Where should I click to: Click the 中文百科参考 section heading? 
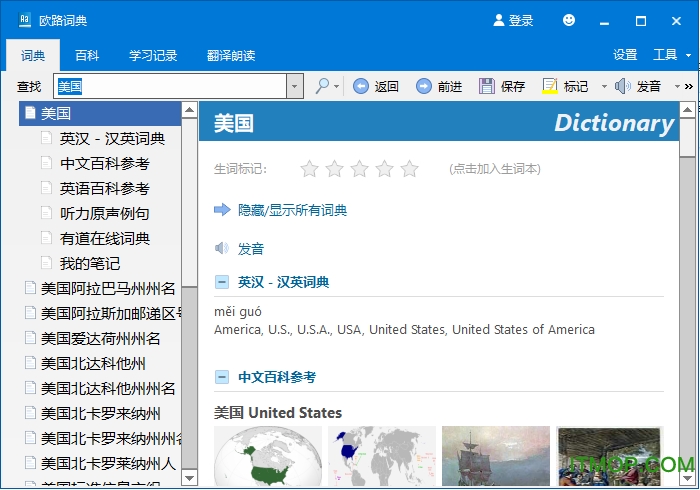coord(277,377)
